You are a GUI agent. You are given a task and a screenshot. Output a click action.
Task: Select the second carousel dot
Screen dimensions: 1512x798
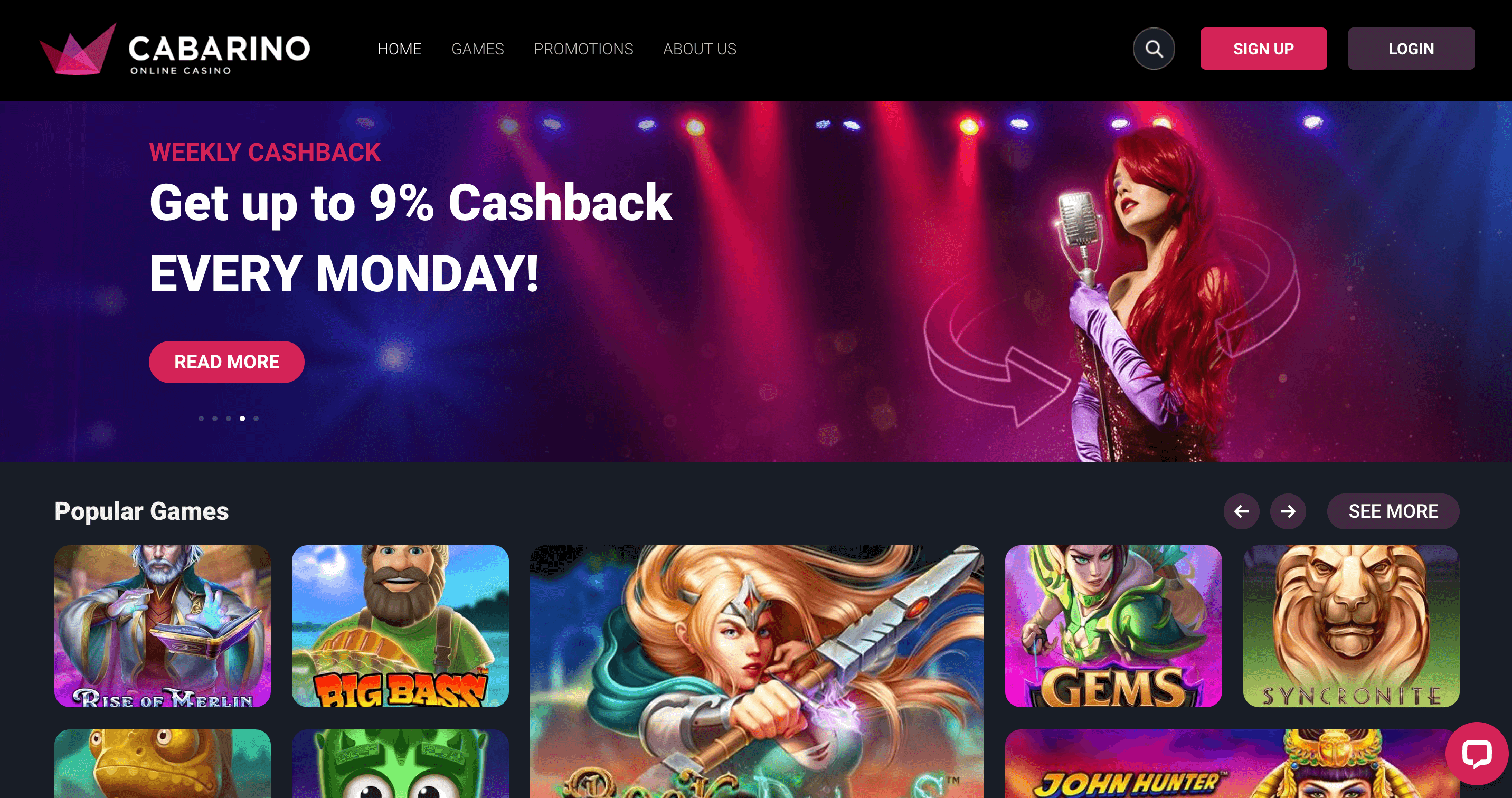tap(215, 419)
